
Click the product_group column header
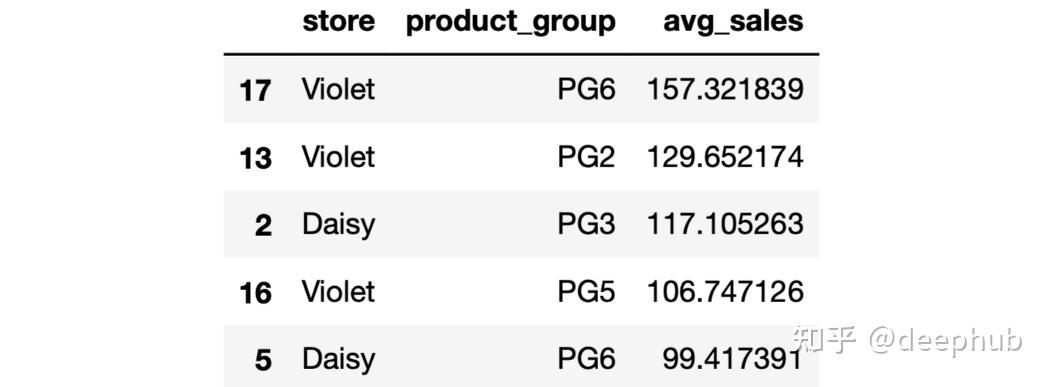[x=510, y=23]
